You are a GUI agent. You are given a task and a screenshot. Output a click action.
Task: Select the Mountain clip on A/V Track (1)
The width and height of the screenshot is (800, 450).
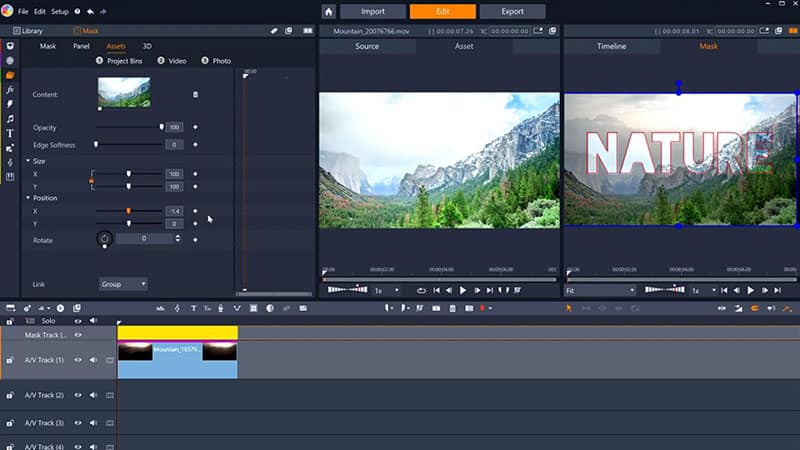177,360
